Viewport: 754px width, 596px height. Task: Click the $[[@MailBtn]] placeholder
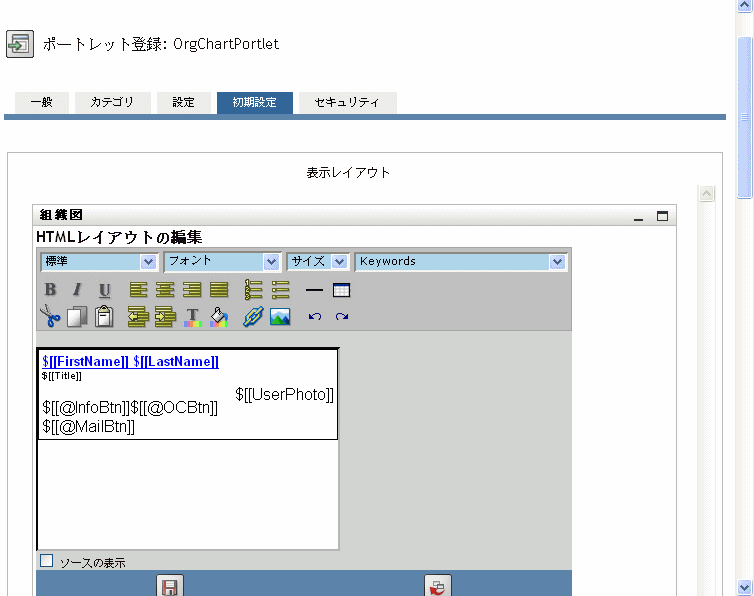coord(88,426)
